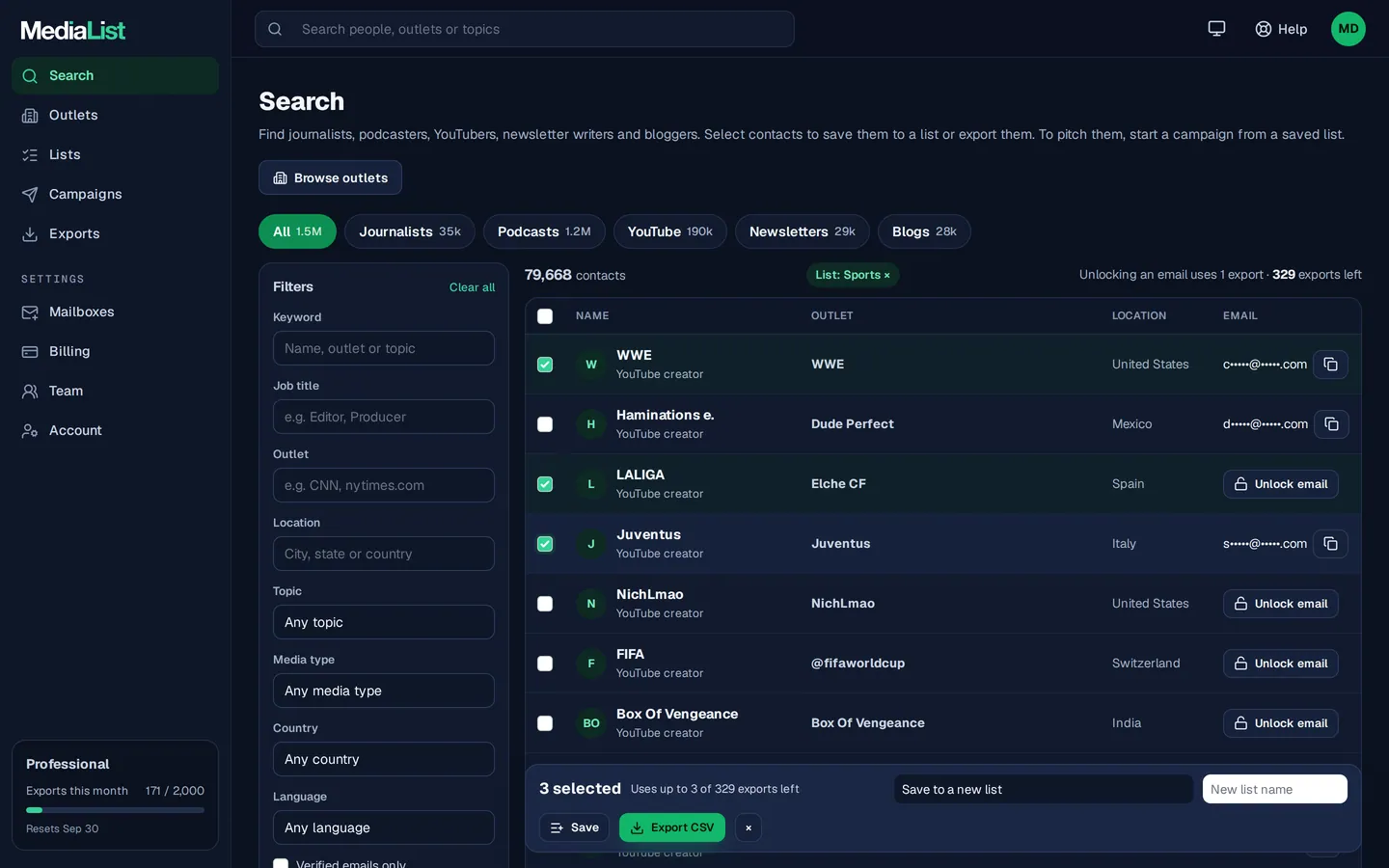Select the YouTube tab
Image resolution: width=1389 pixels, height=868 pixels.
point(670,231)
